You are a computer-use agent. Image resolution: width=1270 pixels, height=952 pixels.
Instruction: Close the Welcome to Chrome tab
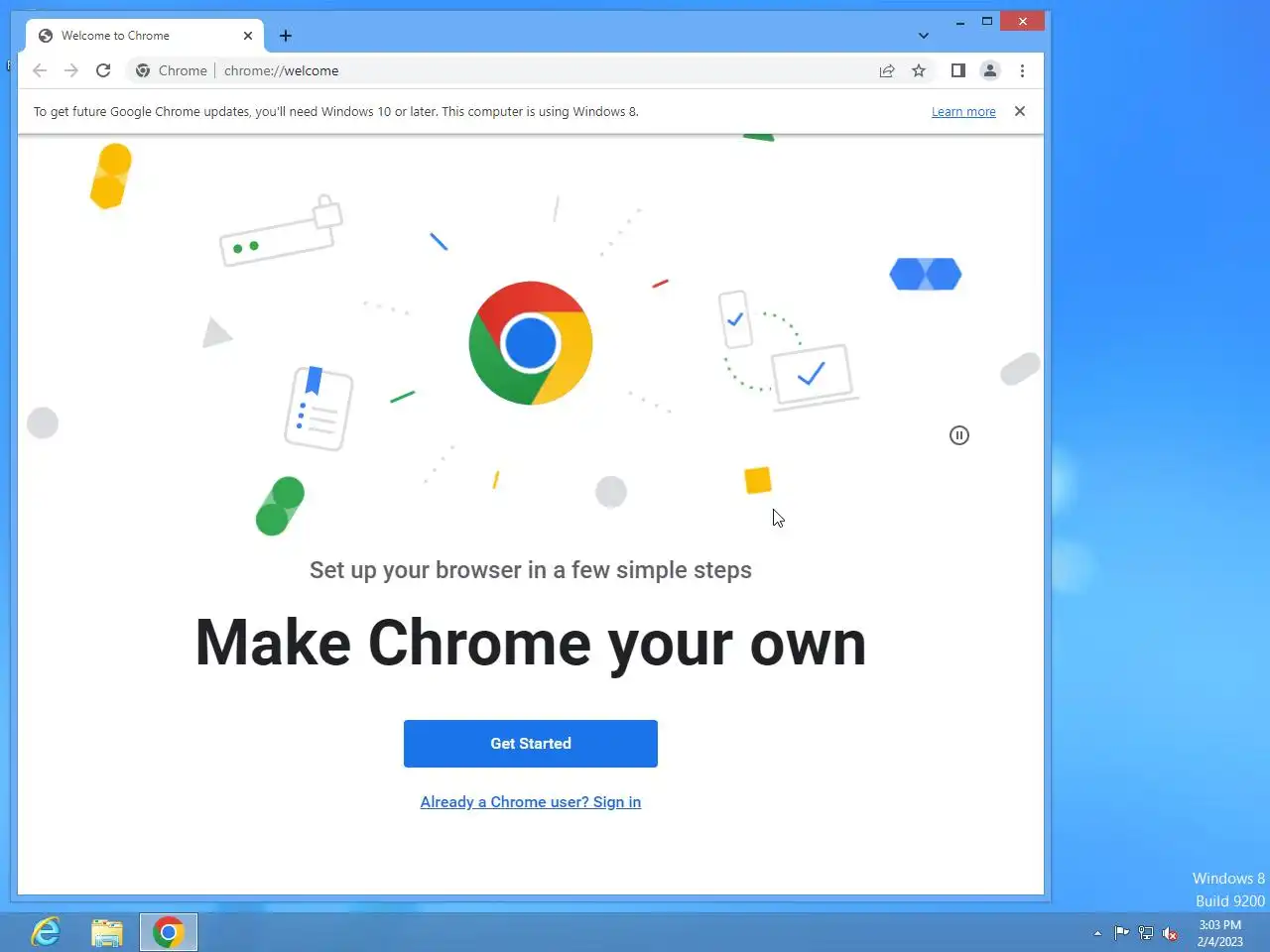(x=248, y=36)
